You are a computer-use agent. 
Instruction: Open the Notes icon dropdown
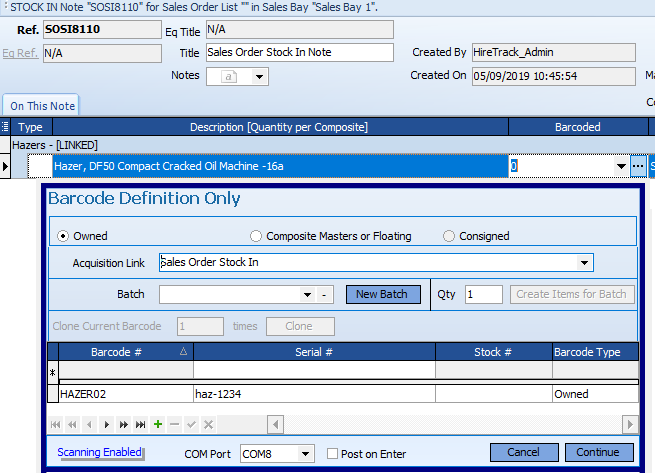click(260, 76)
